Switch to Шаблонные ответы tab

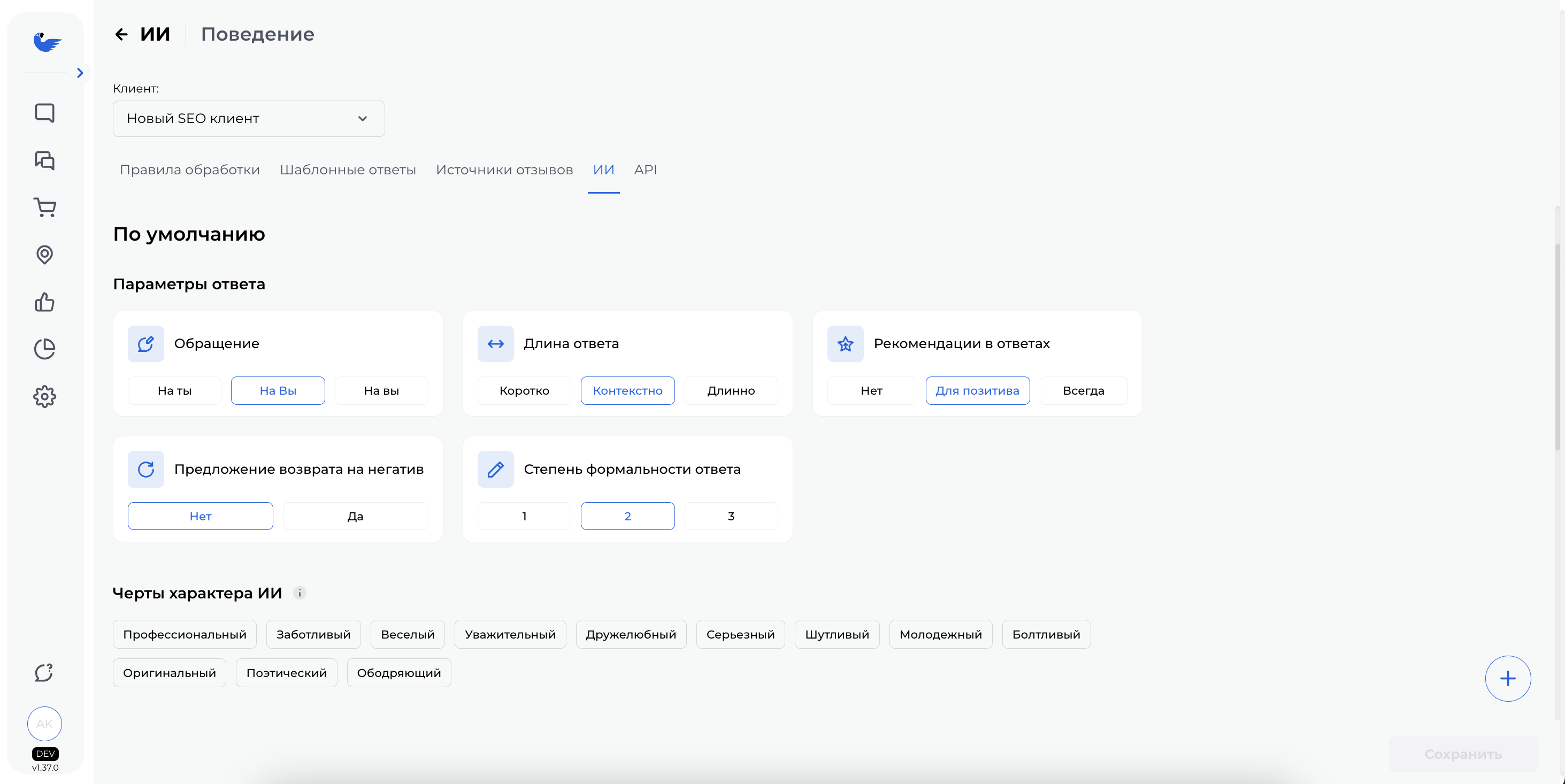(x=348, y=170)
